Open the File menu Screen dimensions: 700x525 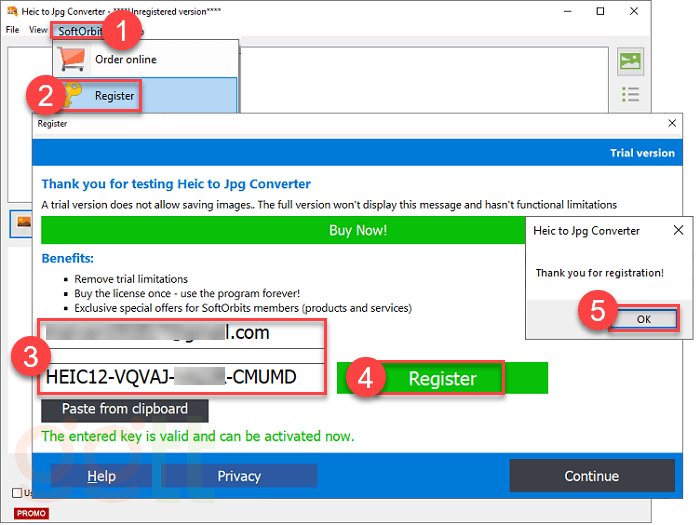12,30
